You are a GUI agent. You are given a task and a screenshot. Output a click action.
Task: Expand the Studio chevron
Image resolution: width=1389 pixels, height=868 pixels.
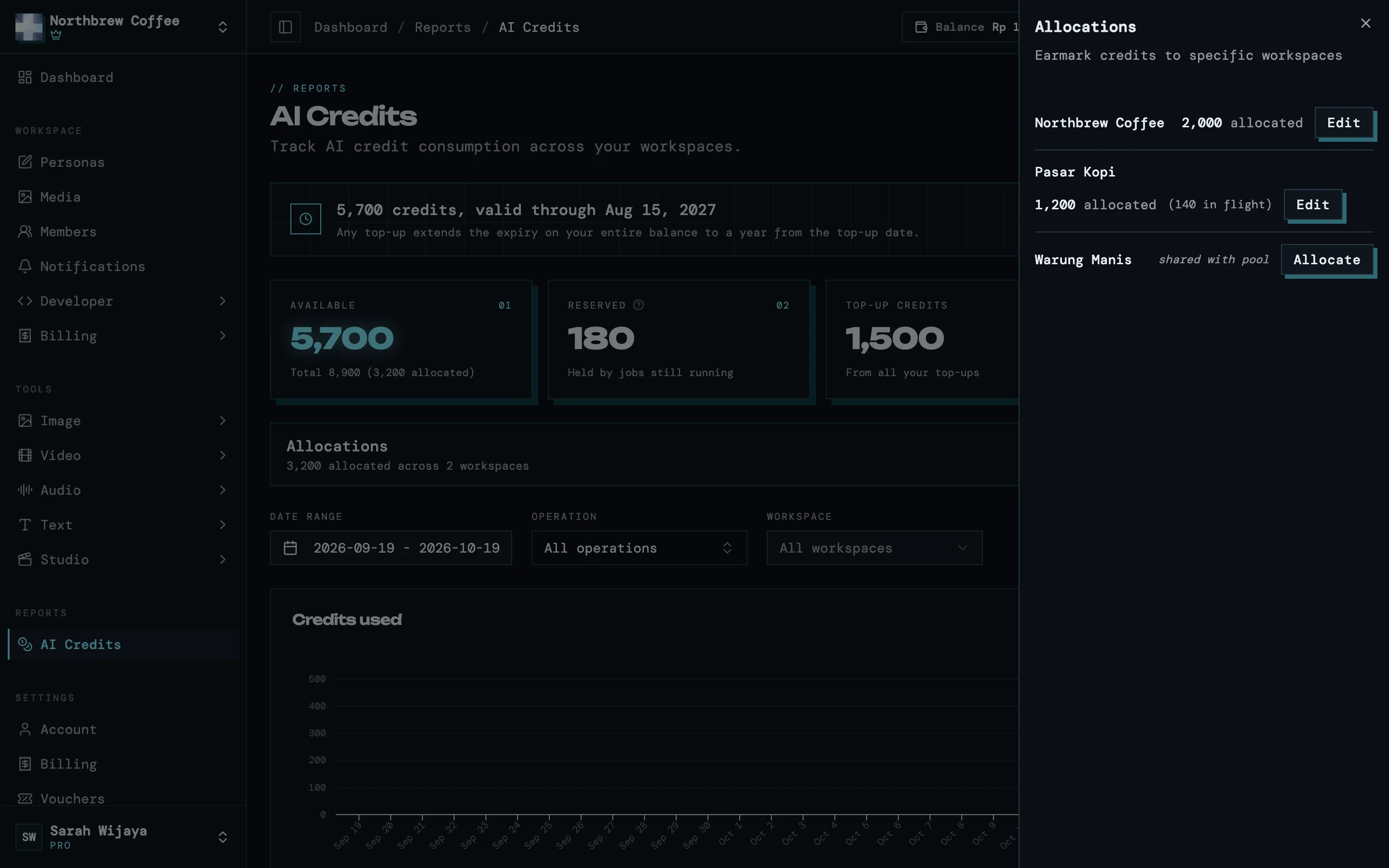coord(223,560)
